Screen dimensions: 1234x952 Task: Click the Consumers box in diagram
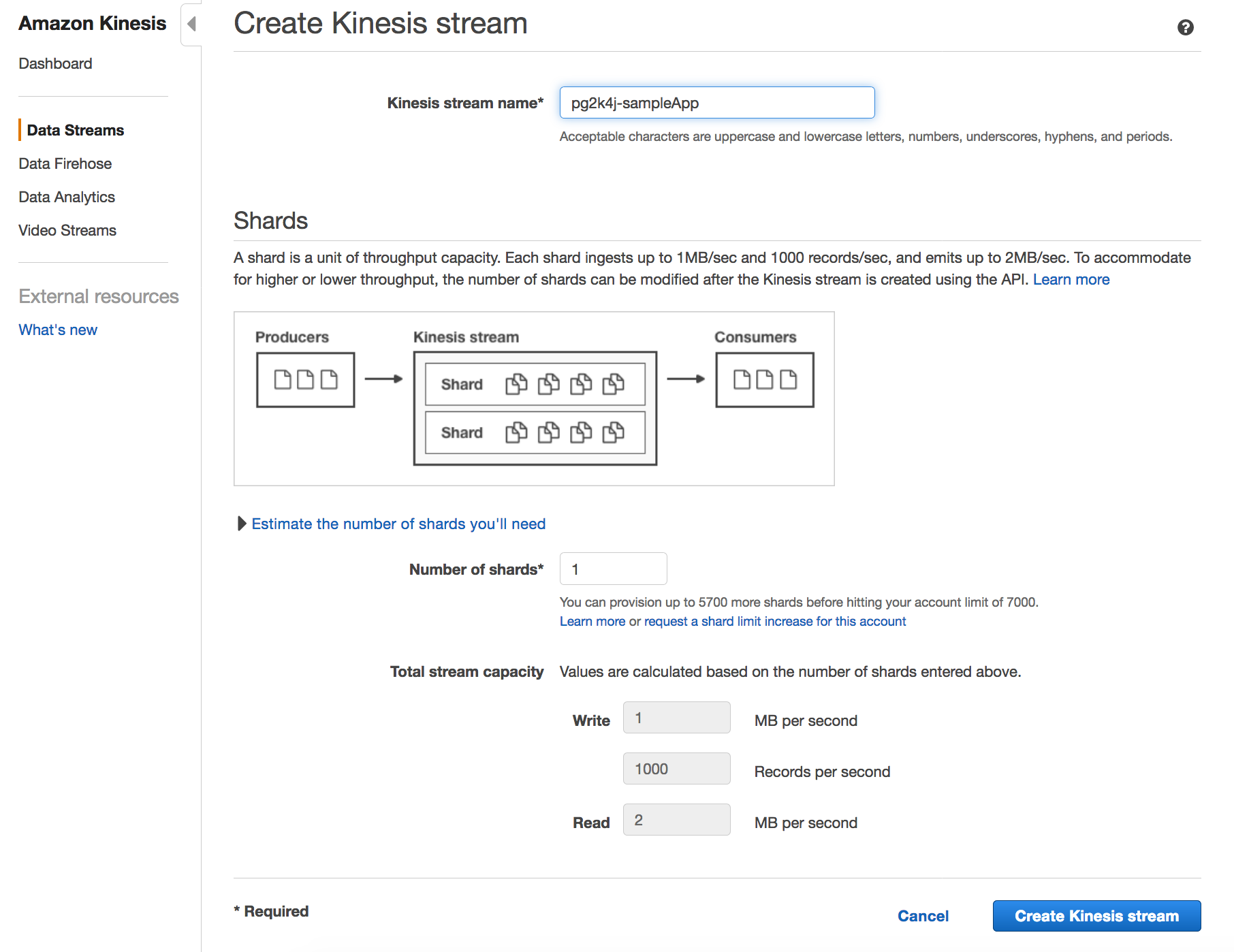765,380
